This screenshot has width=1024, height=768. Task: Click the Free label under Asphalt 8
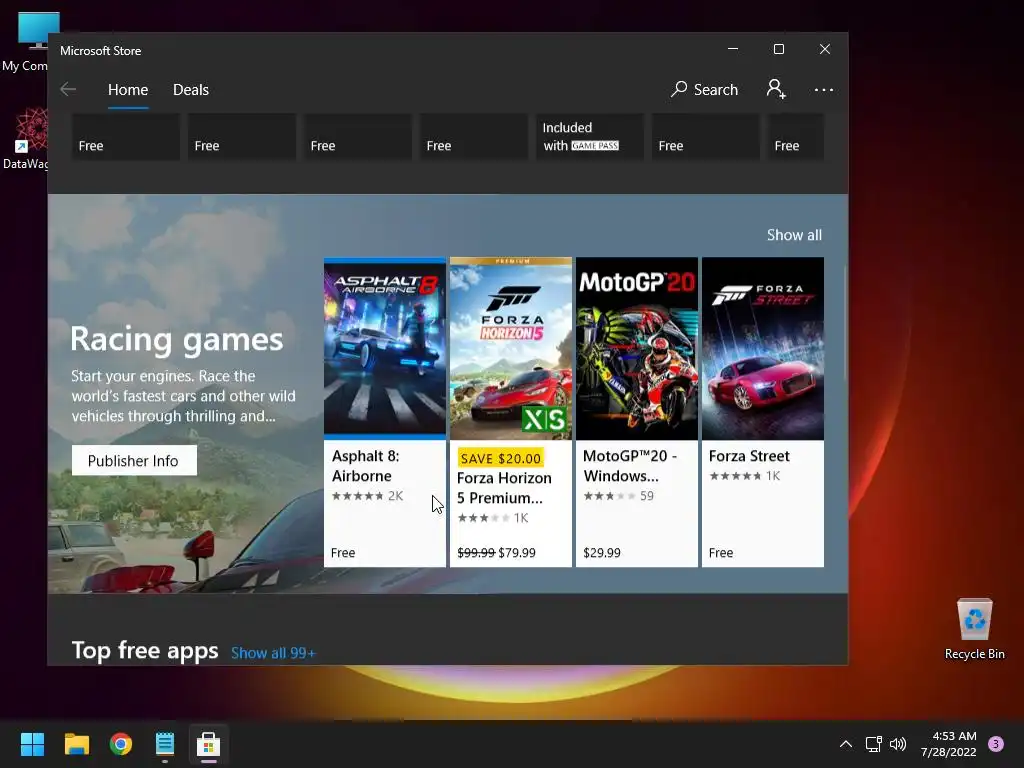[343, 553]
